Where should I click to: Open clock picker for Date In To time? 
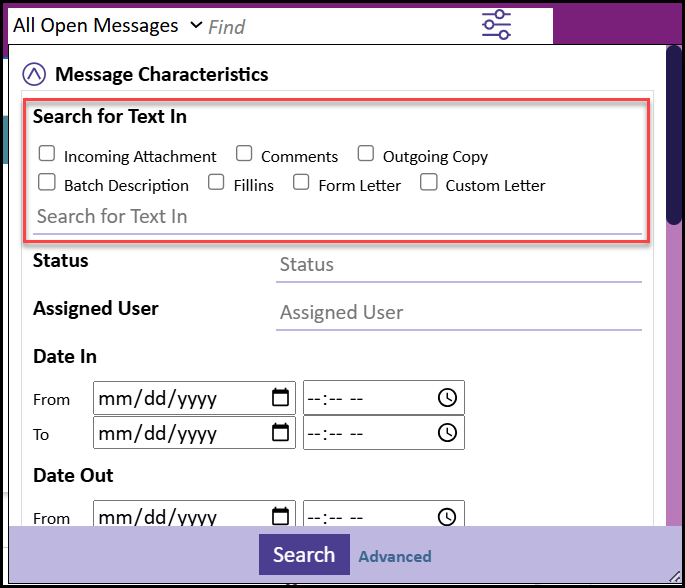coord(447,433)
